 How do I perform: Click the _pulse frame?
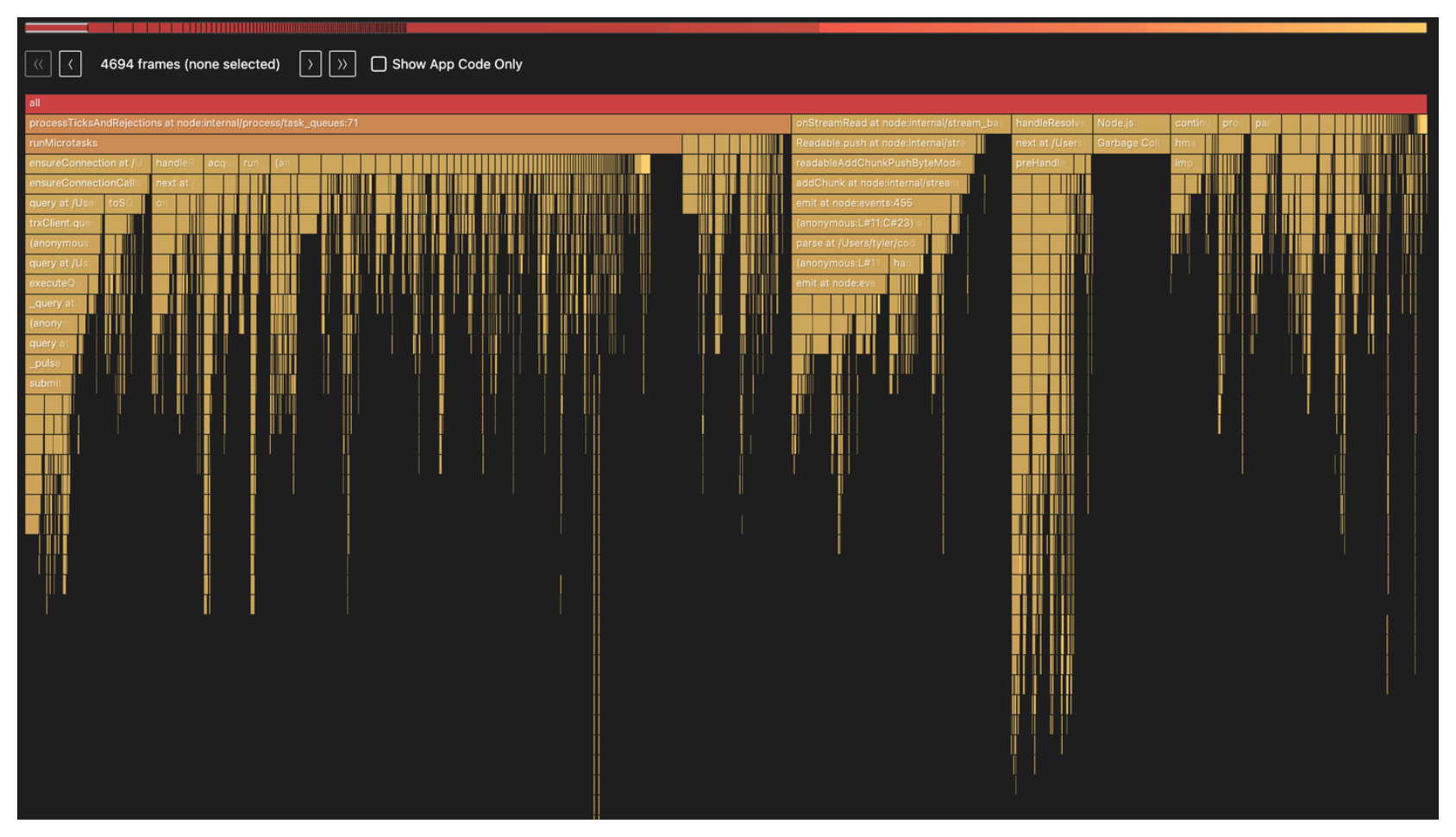[47, 364]
